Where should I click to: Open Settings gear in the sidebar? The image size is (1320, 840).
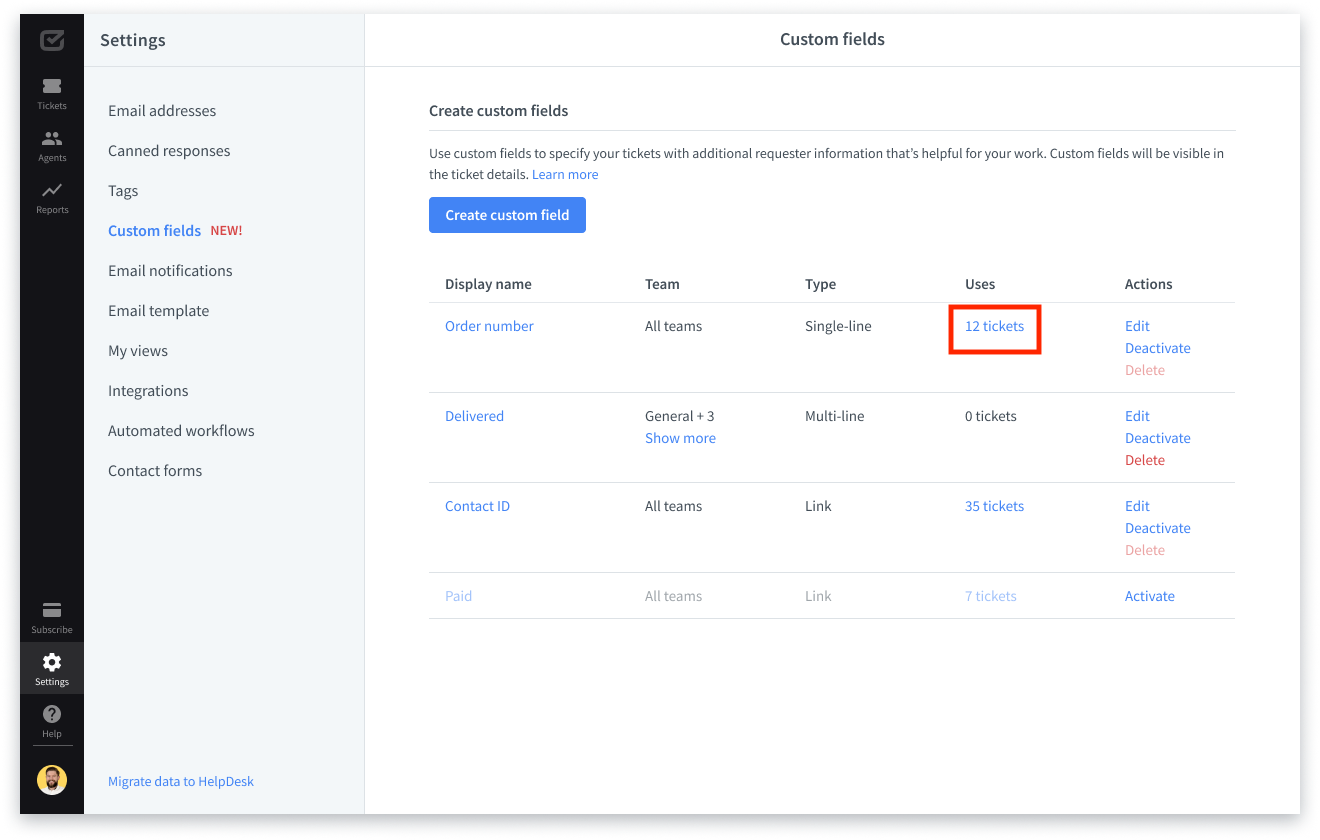[52, 668]
